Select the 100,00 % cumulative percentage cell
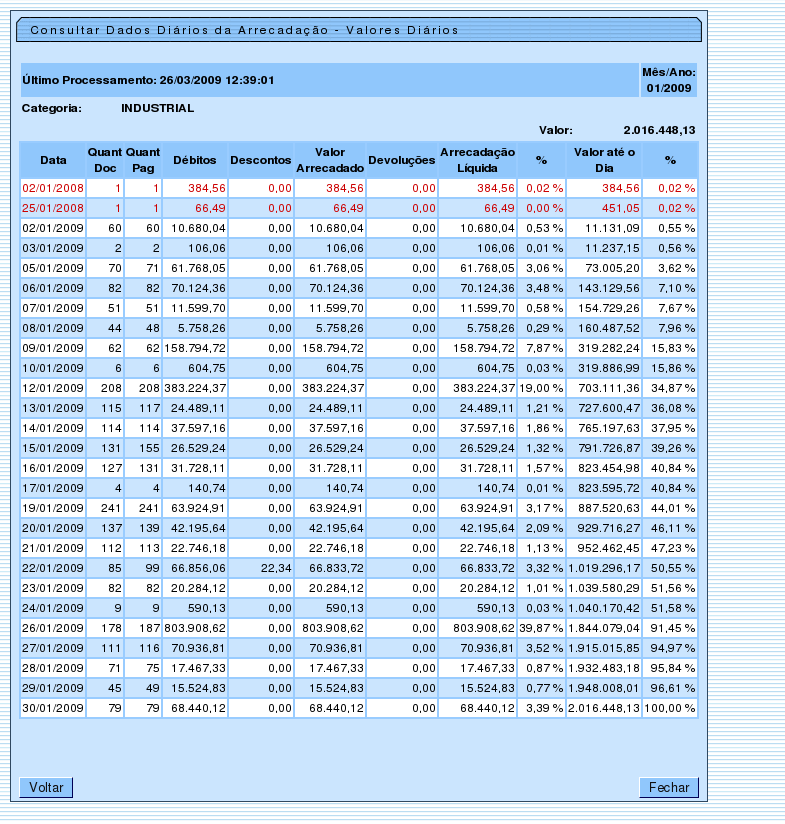Image resolution: width=785 pixels, height=824 pixels. (670, 708)
